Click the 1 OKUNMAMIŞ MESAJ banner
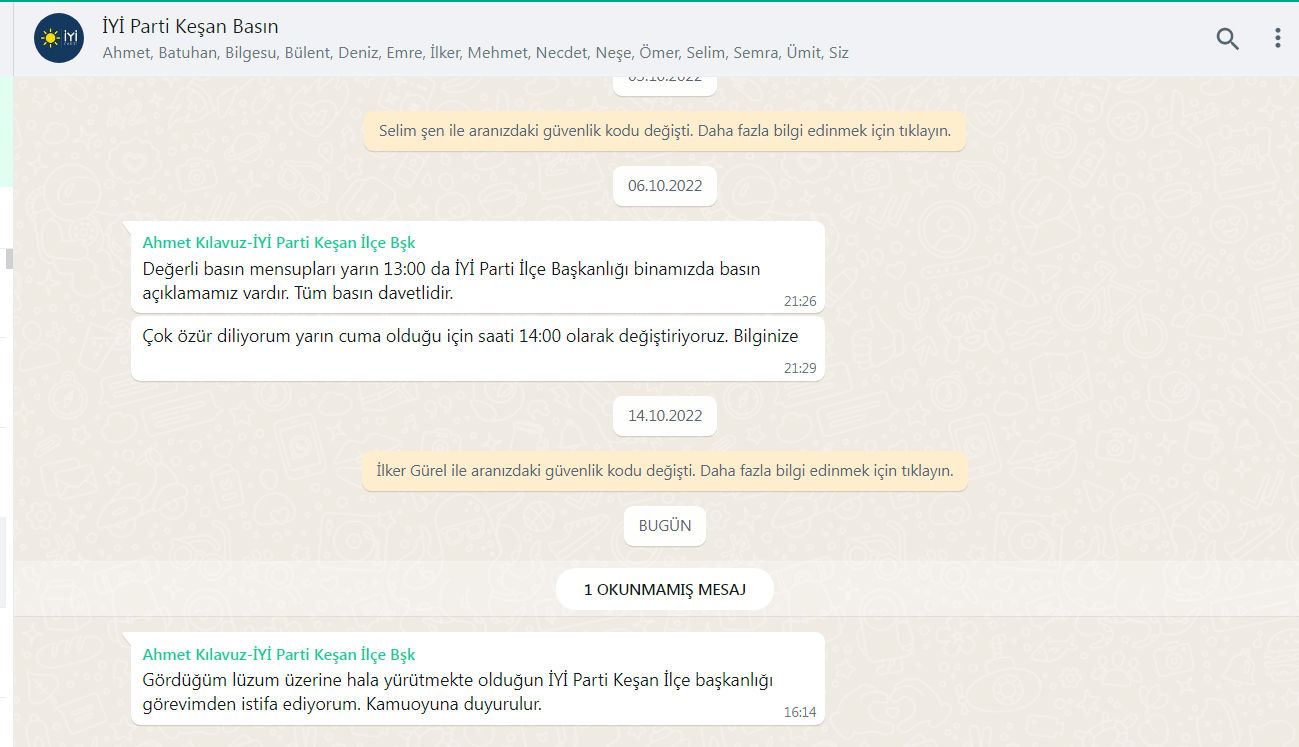 click(664, 590)
